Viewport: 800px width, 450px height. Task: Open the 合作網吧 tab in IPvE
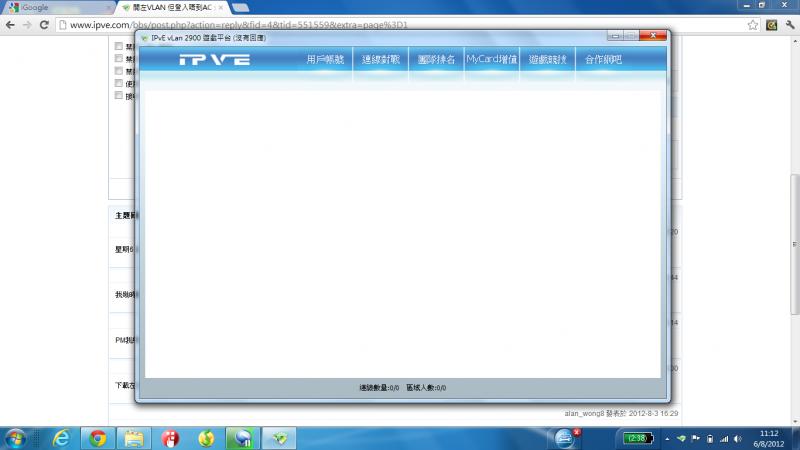603,60
